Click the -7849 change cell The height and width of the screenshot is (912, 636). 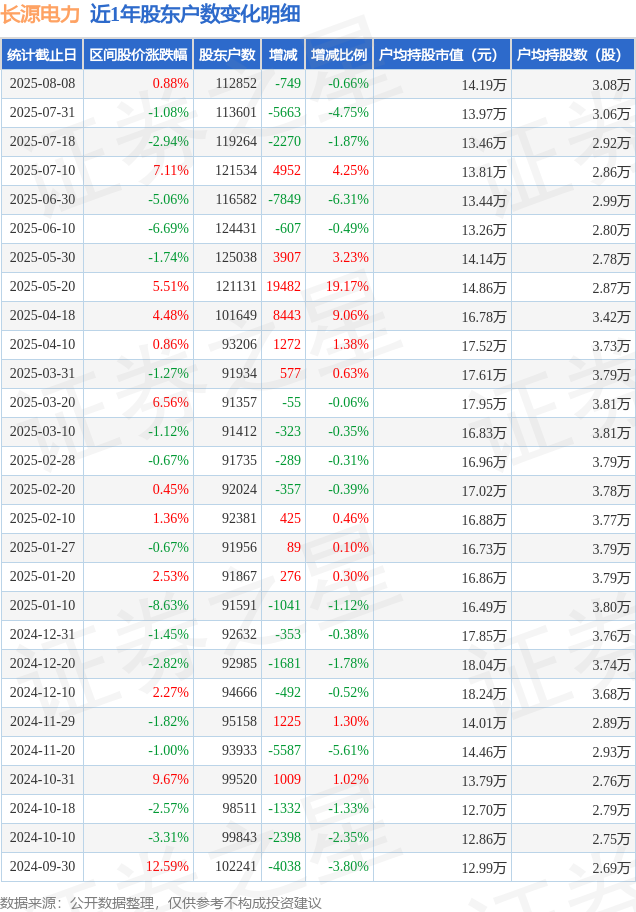point(283,200)
